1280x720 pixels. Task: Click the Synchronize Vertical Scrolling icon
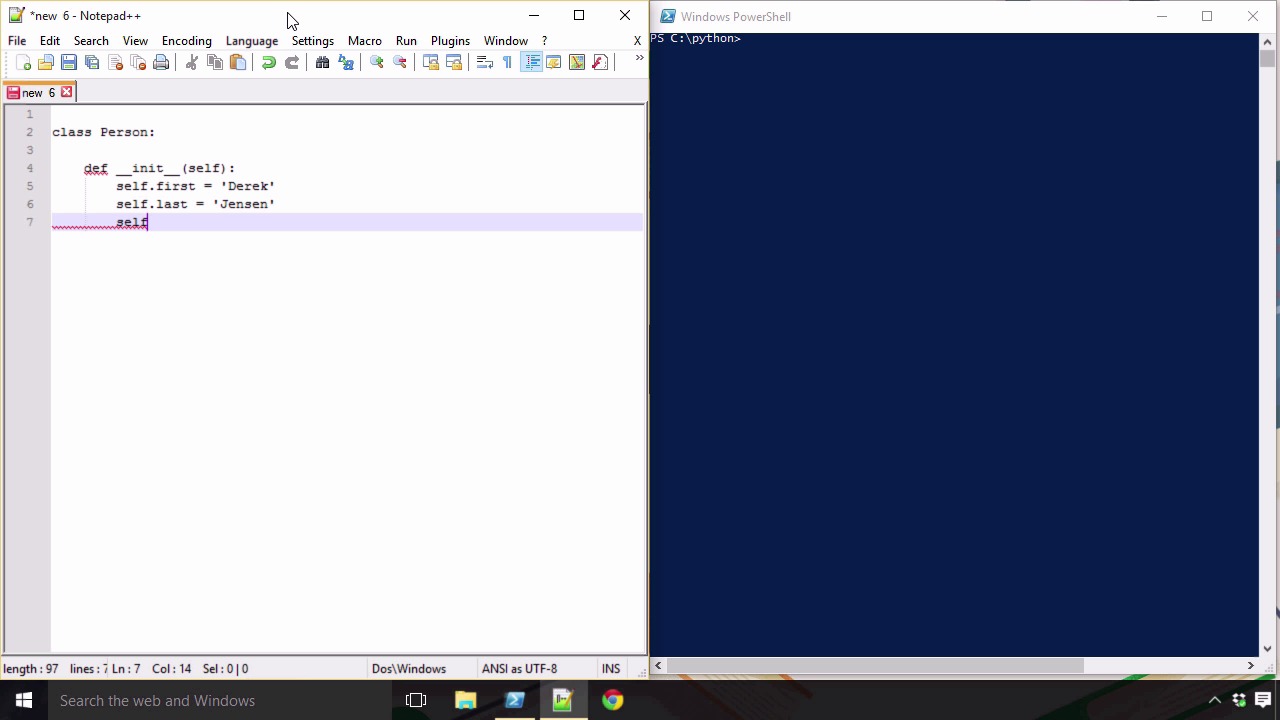[431, 62]
